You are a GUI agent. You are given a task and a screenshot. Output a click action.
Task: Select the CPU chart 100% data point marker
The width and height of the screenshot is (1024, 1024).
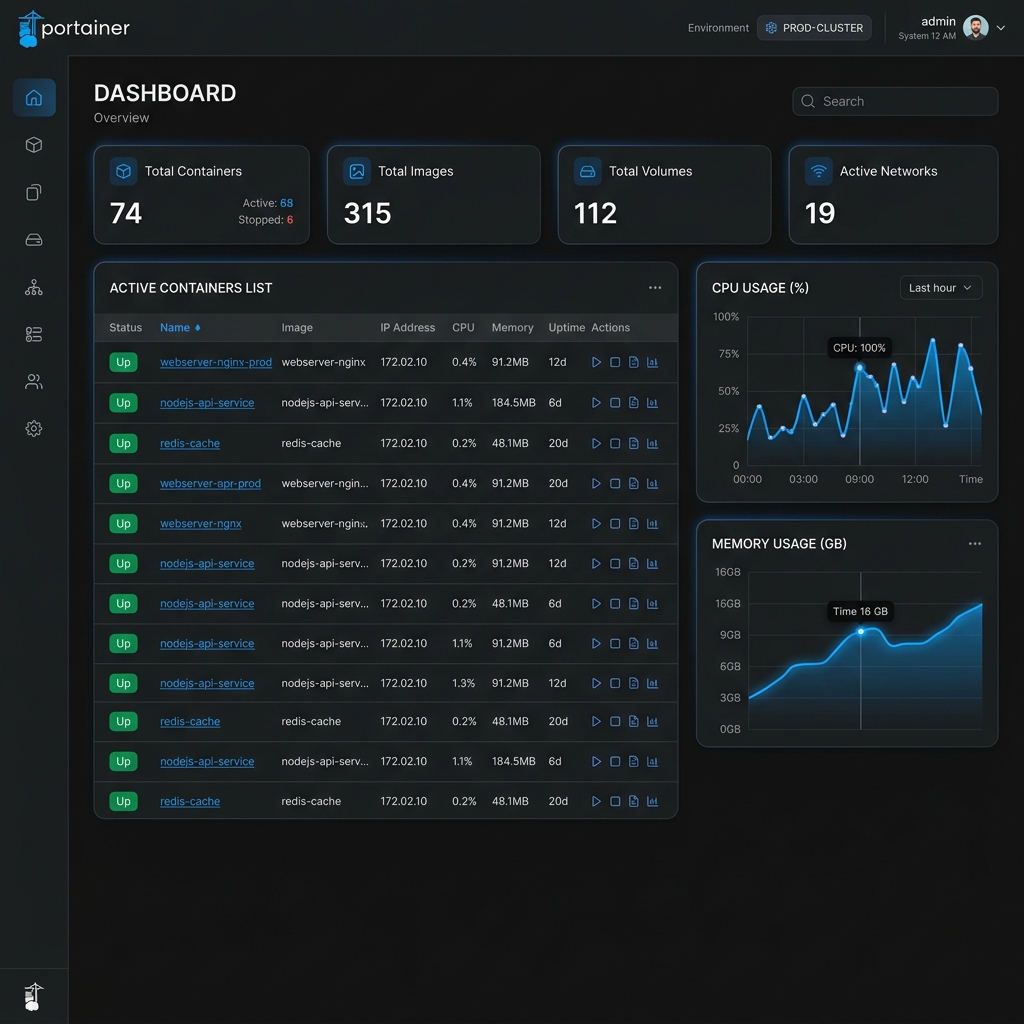(859, 368)
